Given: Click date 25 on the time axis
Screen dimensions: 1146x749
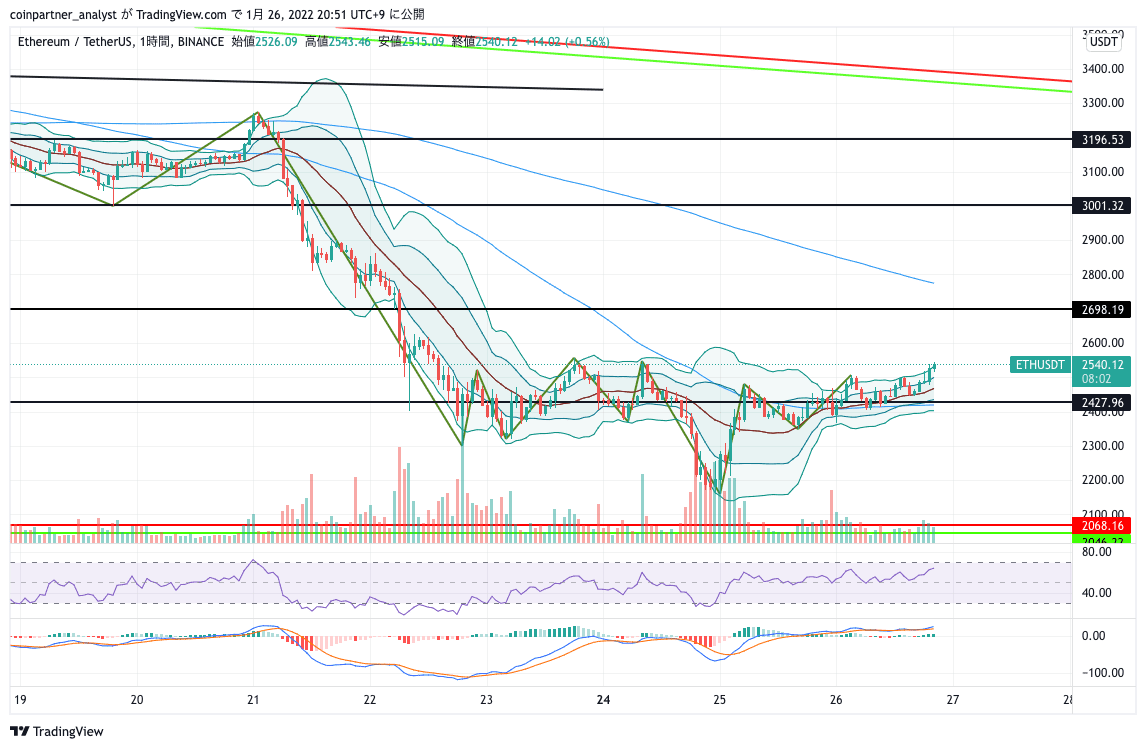Looking at the screenshot, I should [720, 700].
